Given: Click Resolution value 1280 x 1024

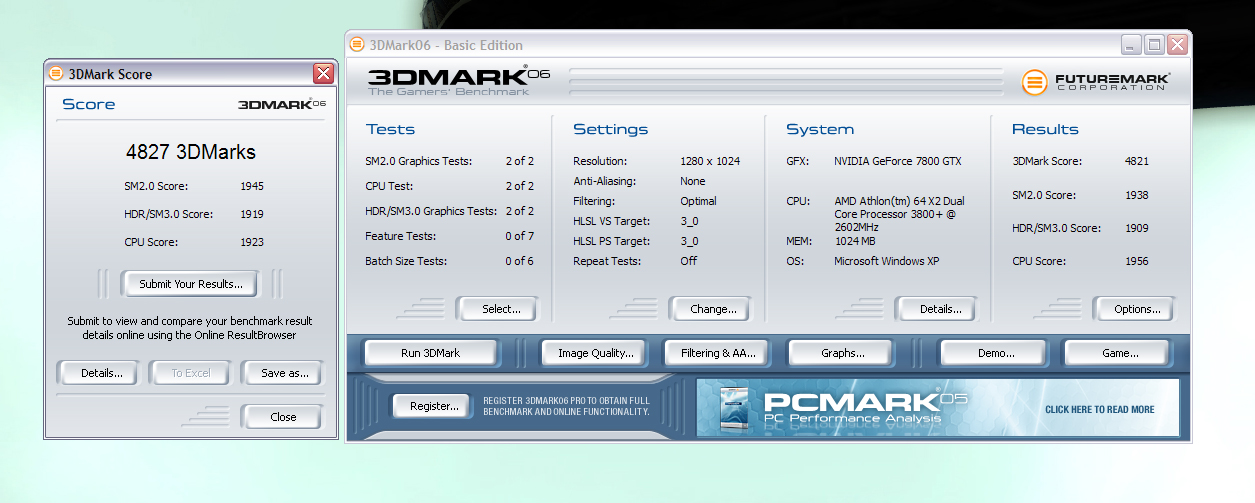Looking at the screenshot, I should [x=710, y=161].
